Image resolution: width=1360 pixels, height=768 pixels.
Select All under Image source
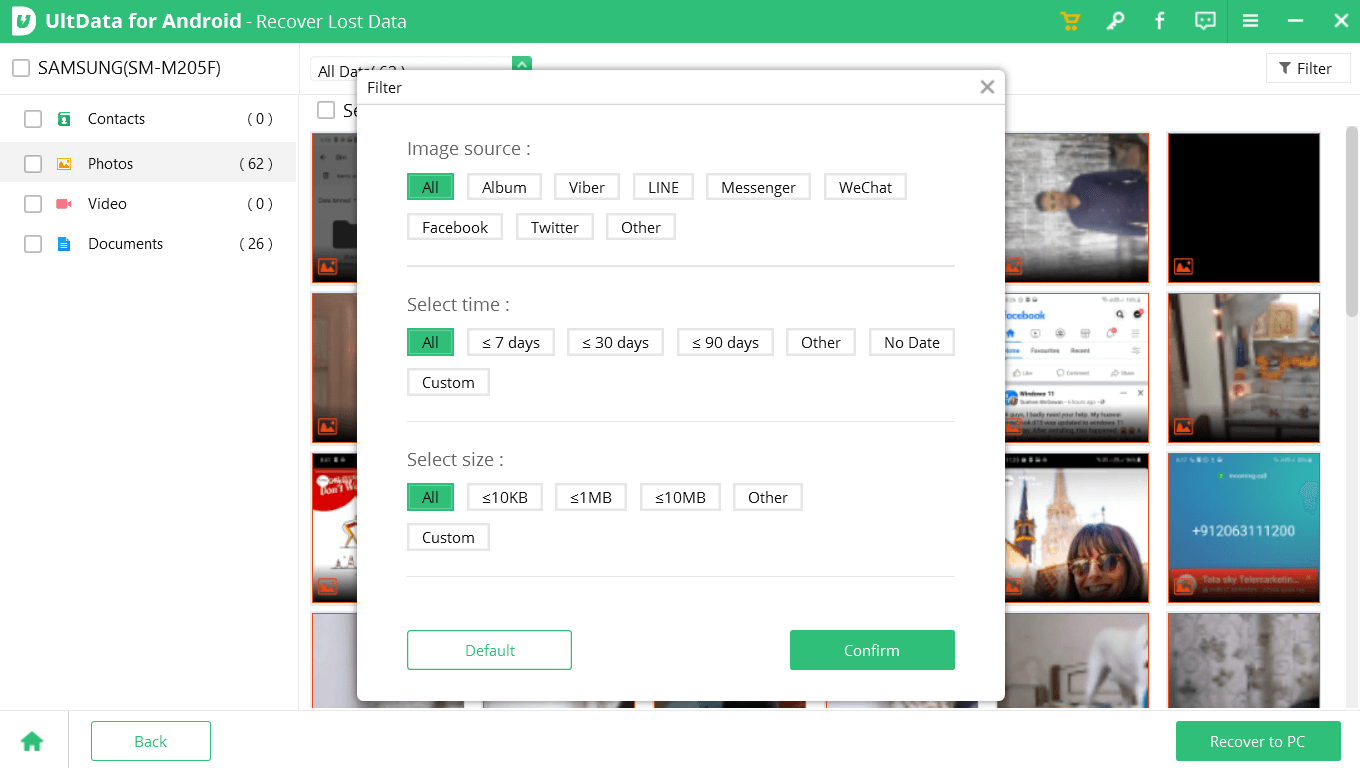point(430,187)
